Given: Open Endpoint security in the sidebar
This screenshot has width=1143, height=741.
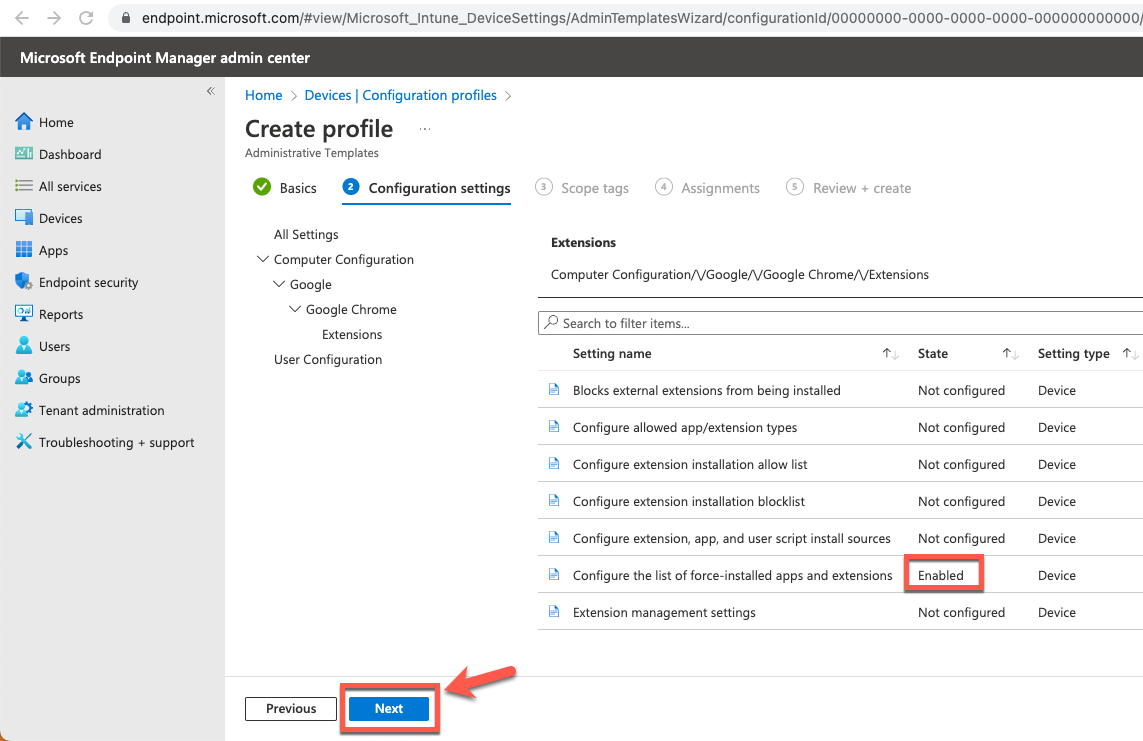Looking at the screenshot, I should pos(88,283).
